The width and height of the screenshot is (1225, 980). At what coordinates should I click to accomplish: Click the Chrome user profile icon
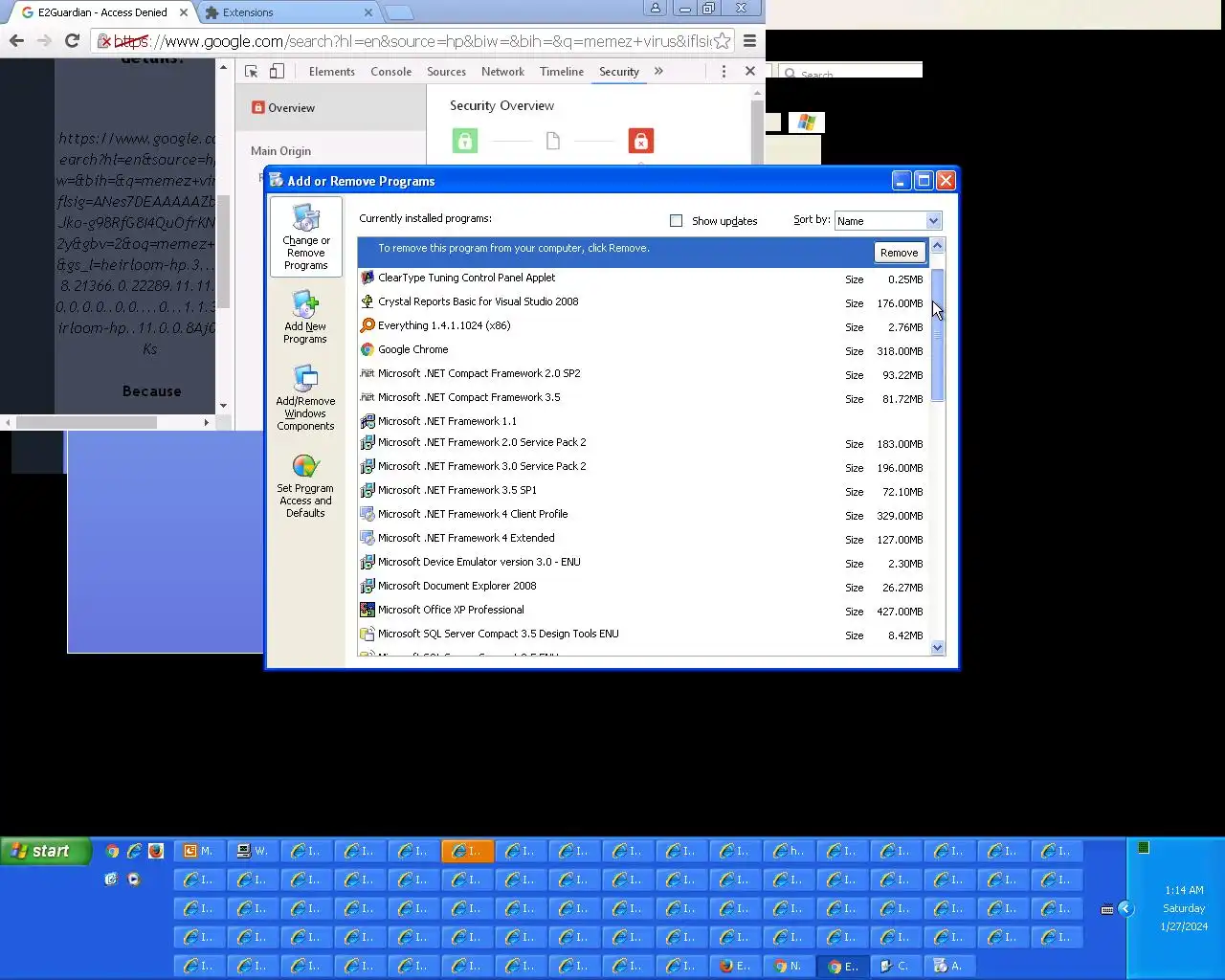[x=656, y=8]
